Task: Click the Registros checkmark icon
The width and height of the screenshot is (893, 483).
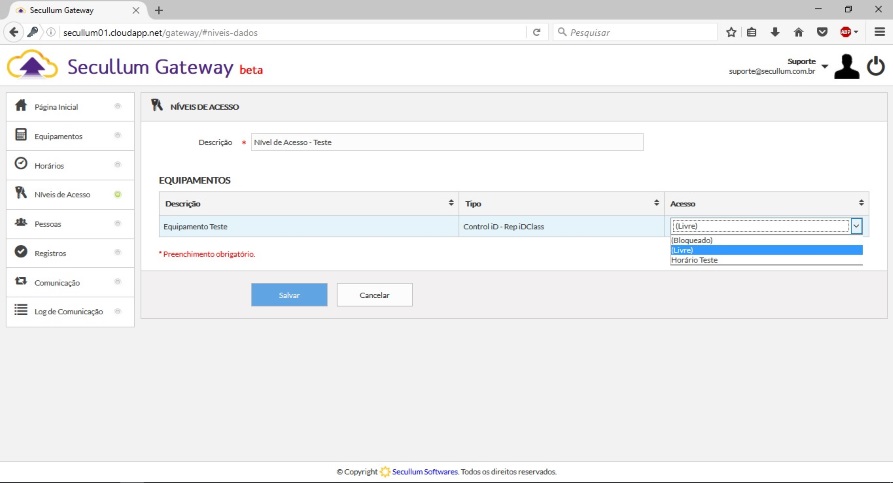Action: 20,253
